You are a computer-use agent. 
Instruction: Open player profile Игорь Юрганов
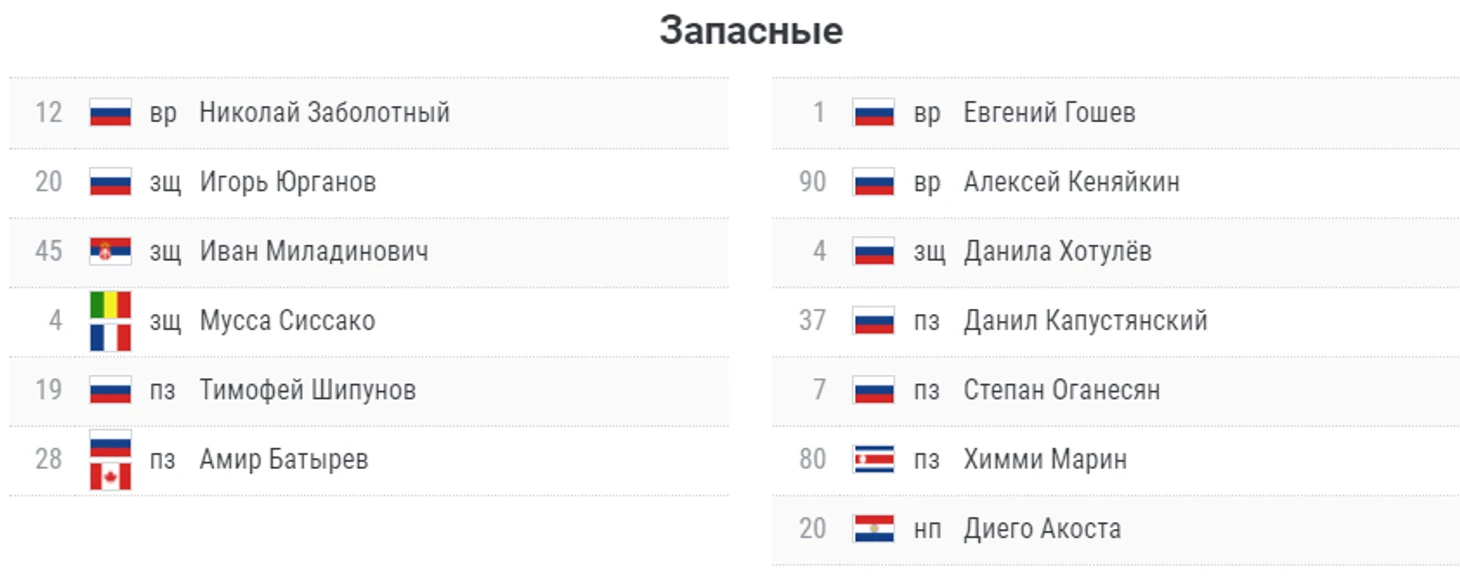288,182
